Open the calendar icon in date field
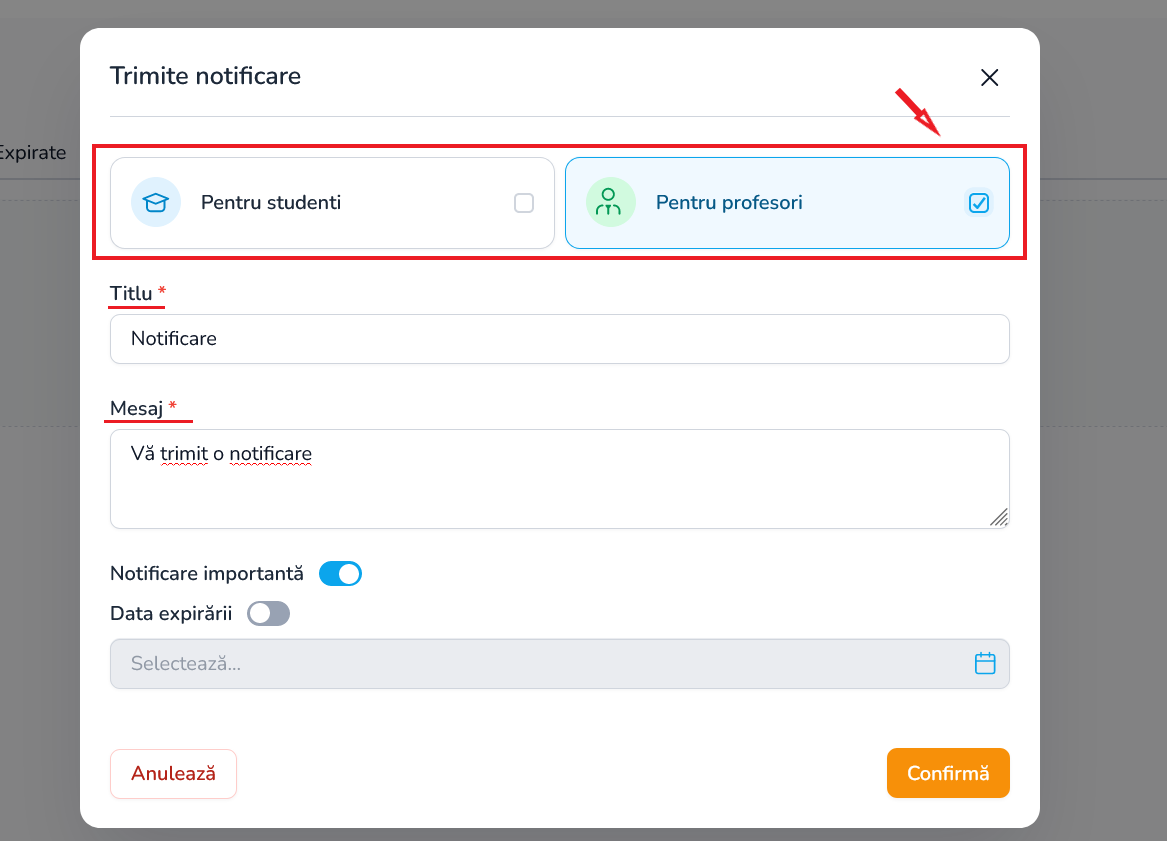 pos(985,663)
